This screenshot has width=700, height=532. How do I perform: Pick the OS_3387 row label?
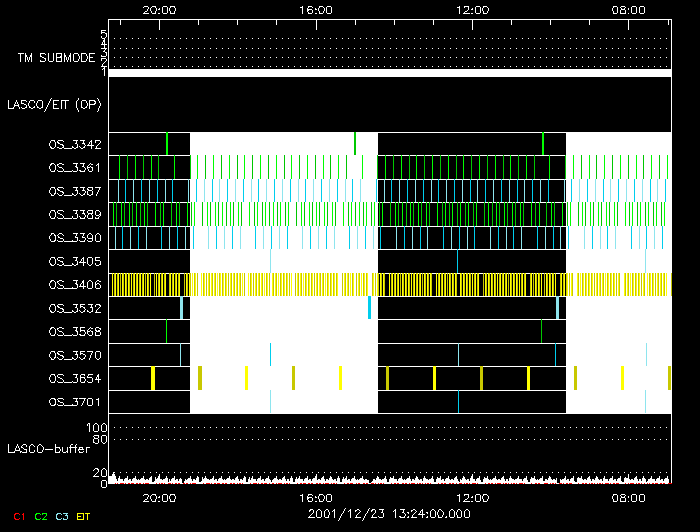point(74,191)
